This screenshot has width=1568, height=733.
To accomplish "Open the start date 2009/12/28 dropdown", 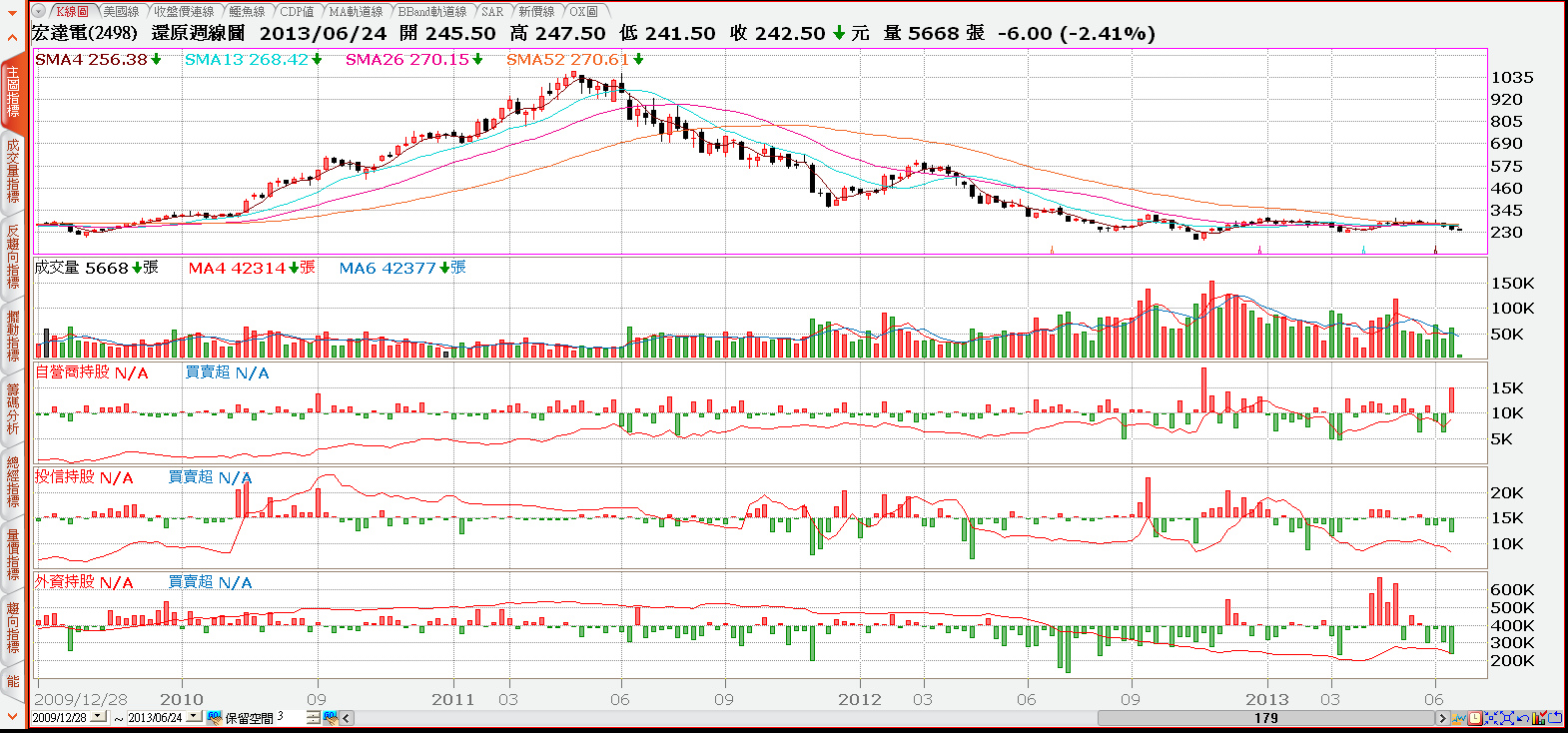I will pos(98,716).
